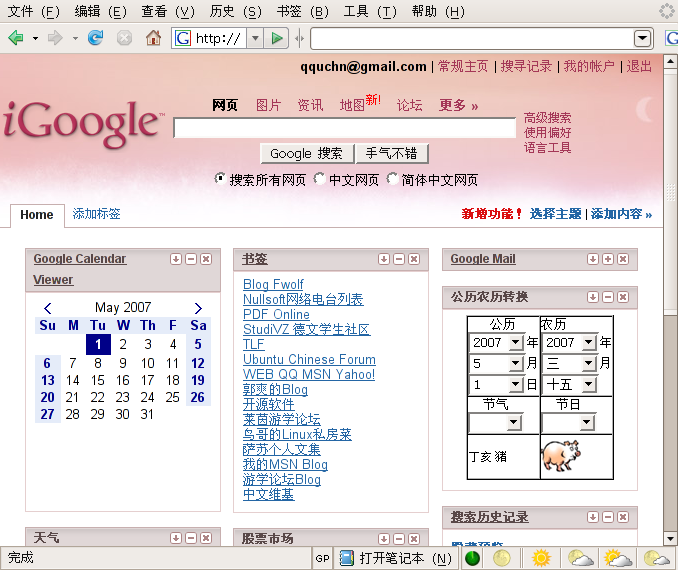Delete the 书签 gadget with its X icon

(414, 259)
